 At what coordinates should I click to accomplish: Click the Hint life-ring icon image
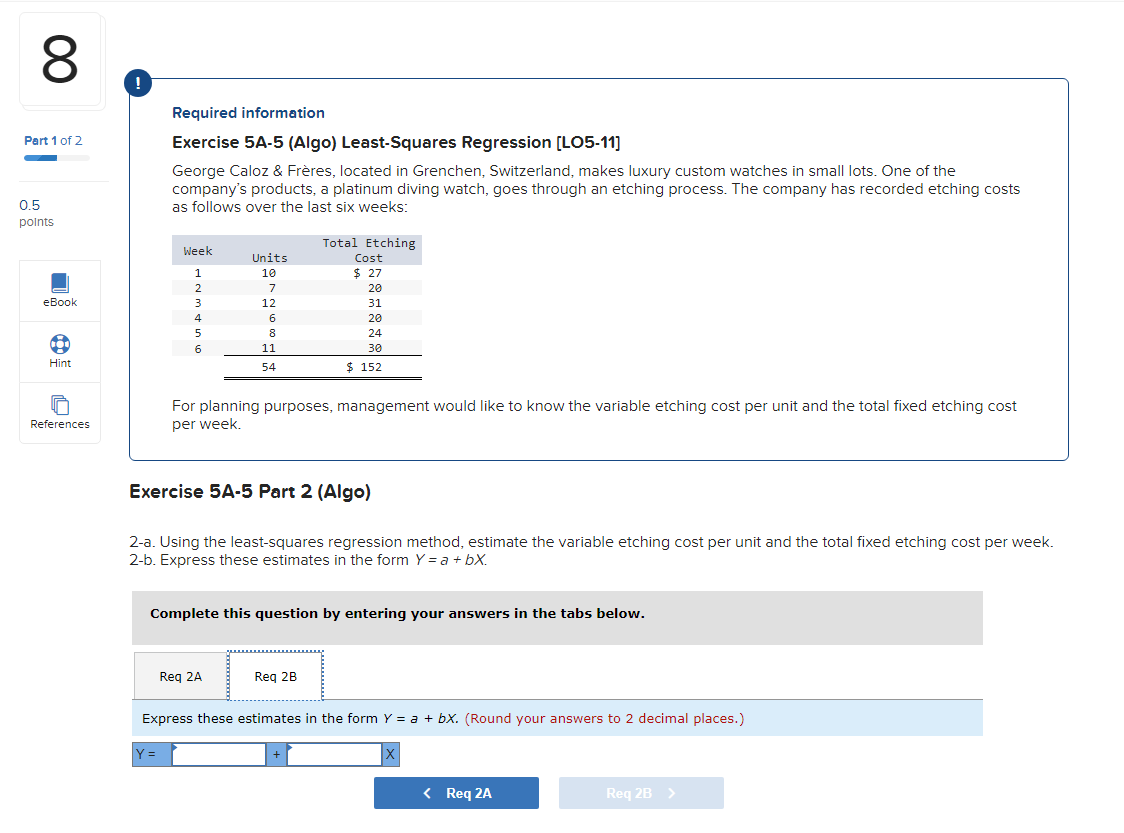pos(59,344)
